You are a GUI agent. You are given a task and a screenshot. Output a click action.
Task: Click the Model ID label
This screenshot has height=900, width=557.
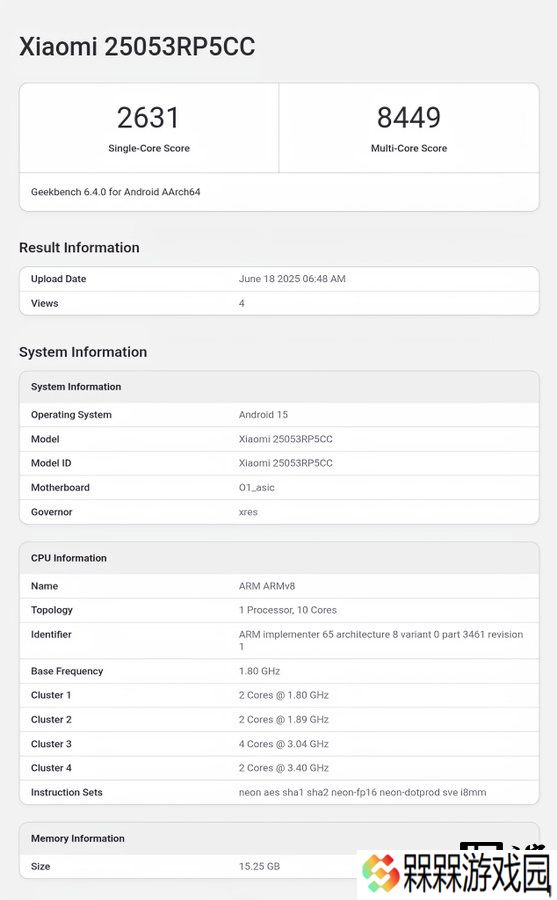51,463
